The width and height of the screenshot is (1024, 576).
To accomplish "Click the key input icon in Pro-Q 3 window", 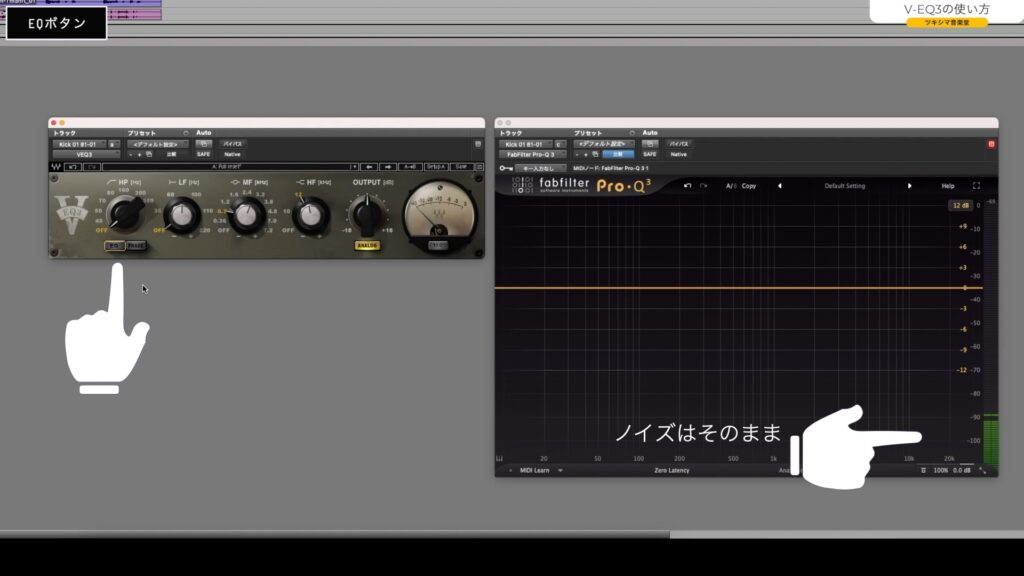I will pos(506,168).
